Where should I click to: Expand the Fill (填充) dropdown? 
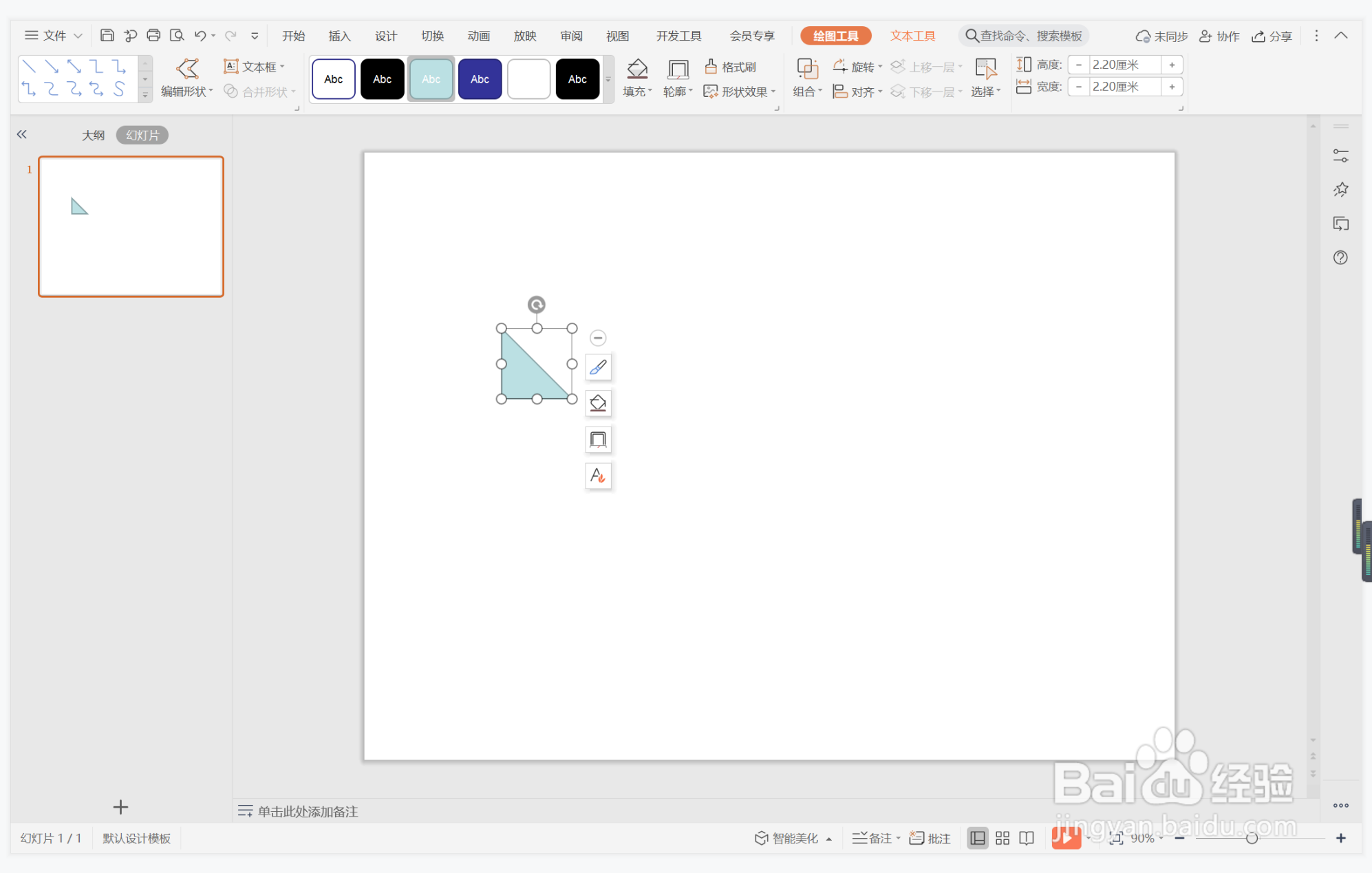650,91
